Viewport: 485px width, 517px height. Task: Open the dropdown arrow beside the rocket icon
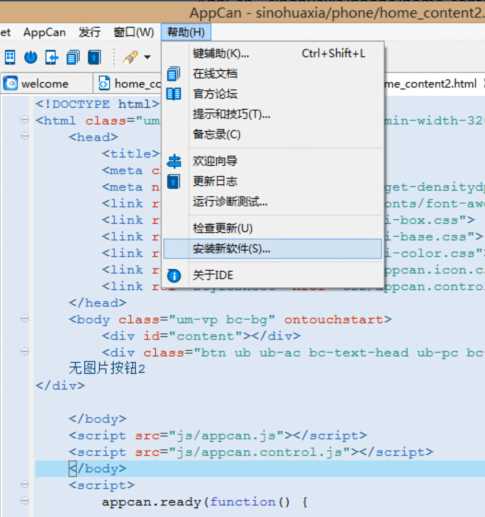coord(147,57)
